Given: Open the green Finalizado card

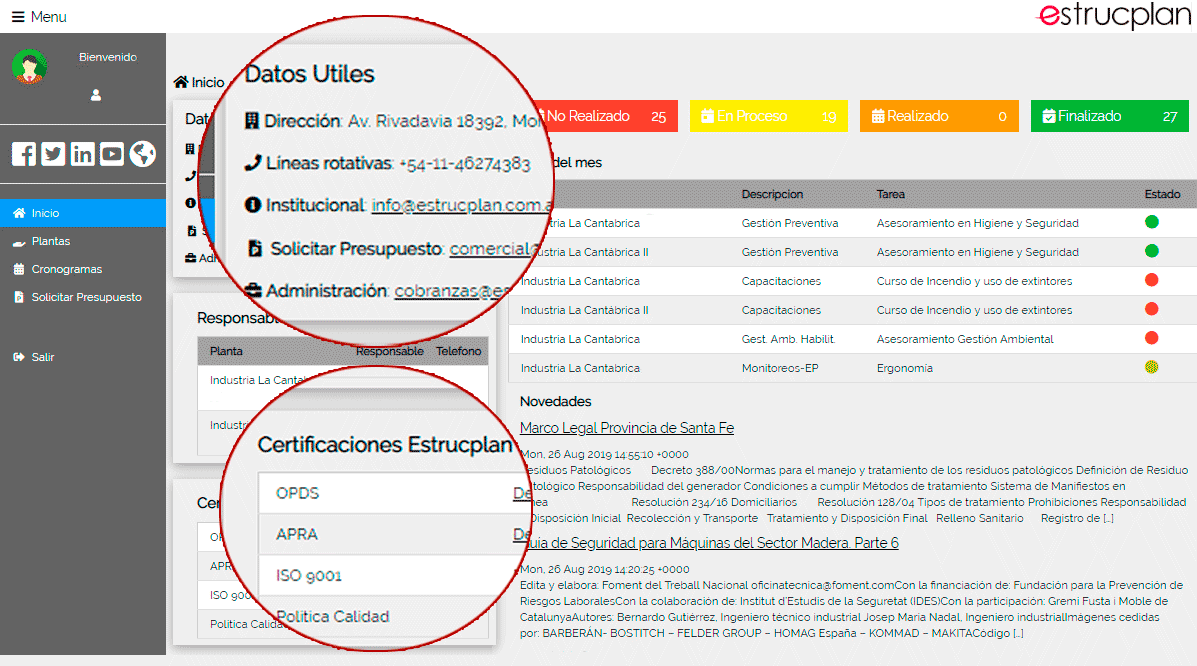Looking at the screenshot, I should (1110, 116).
